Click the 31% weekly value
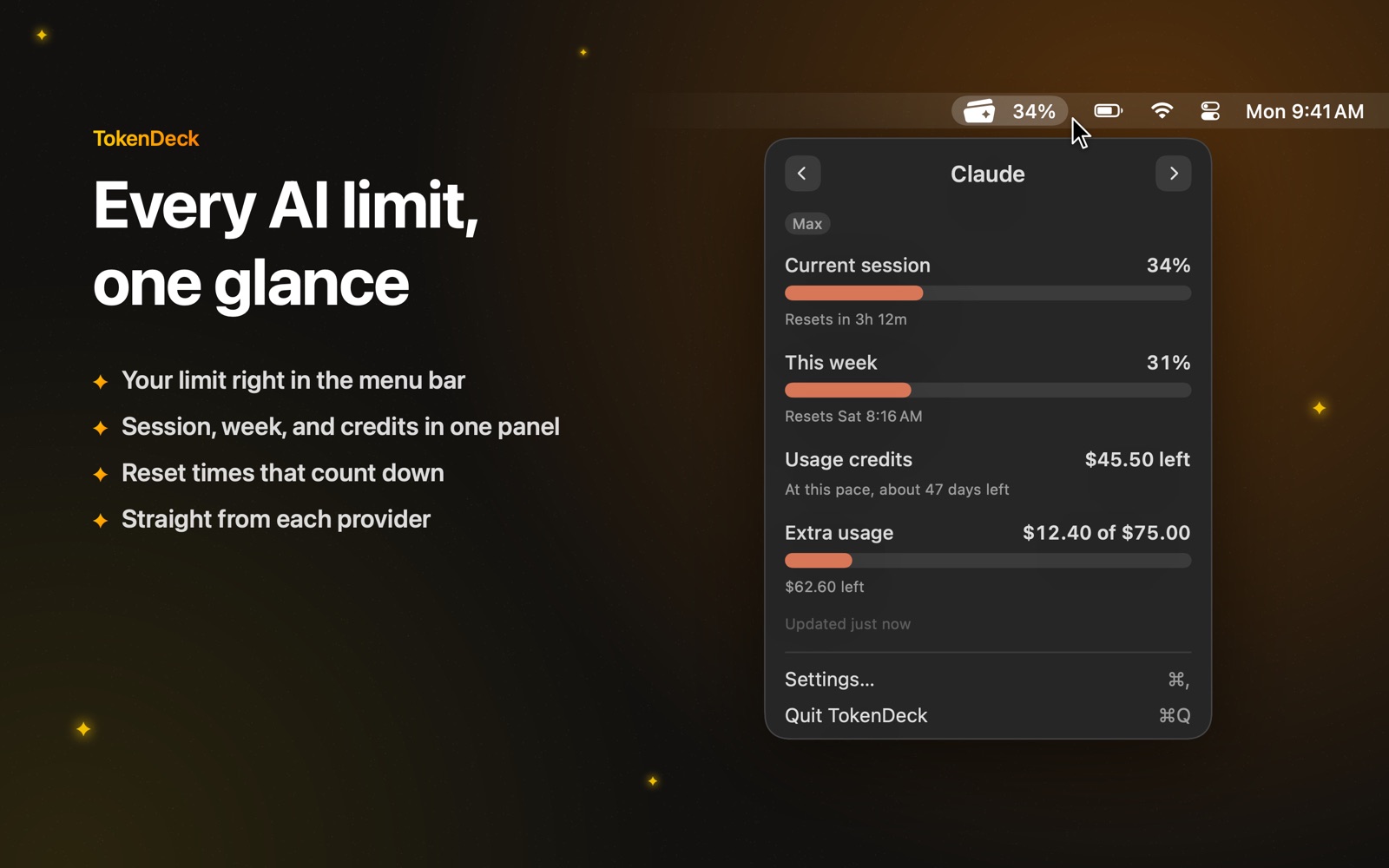1389x868 pixels. coord(1168,363)
